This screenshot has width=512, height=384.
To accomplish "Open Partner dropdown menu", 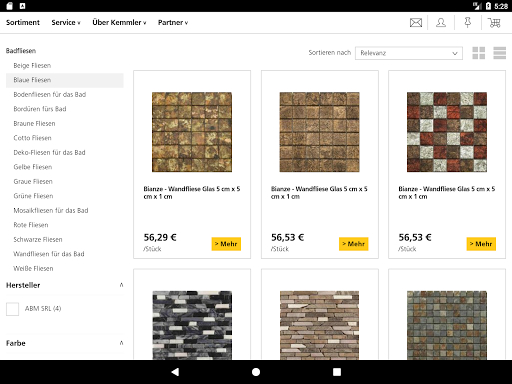I will tap(173, 22).
